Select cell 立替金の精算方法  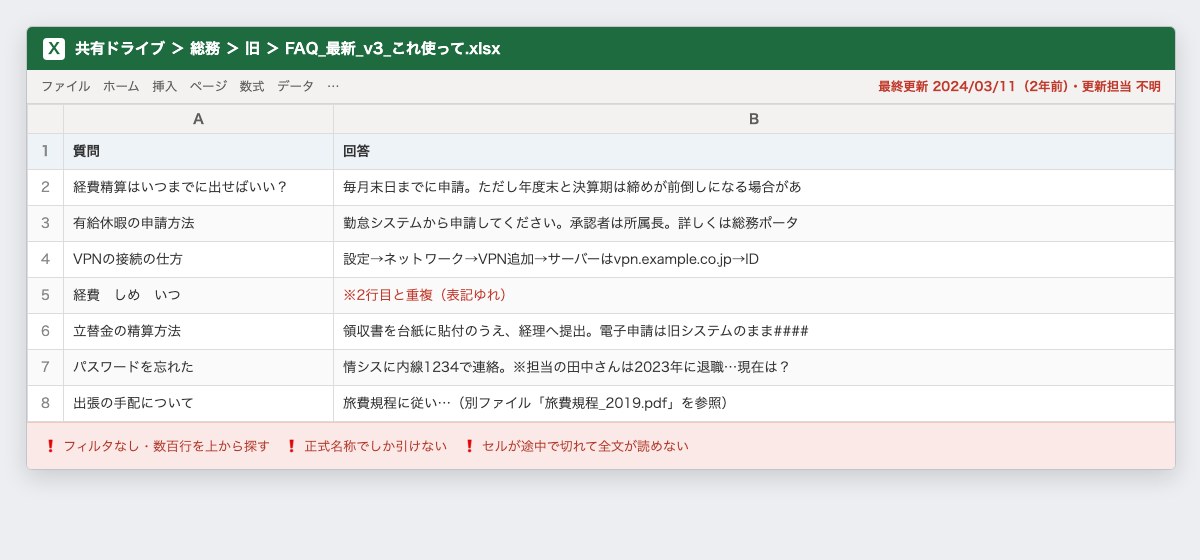pyautogui.click(x=198, y=331)
